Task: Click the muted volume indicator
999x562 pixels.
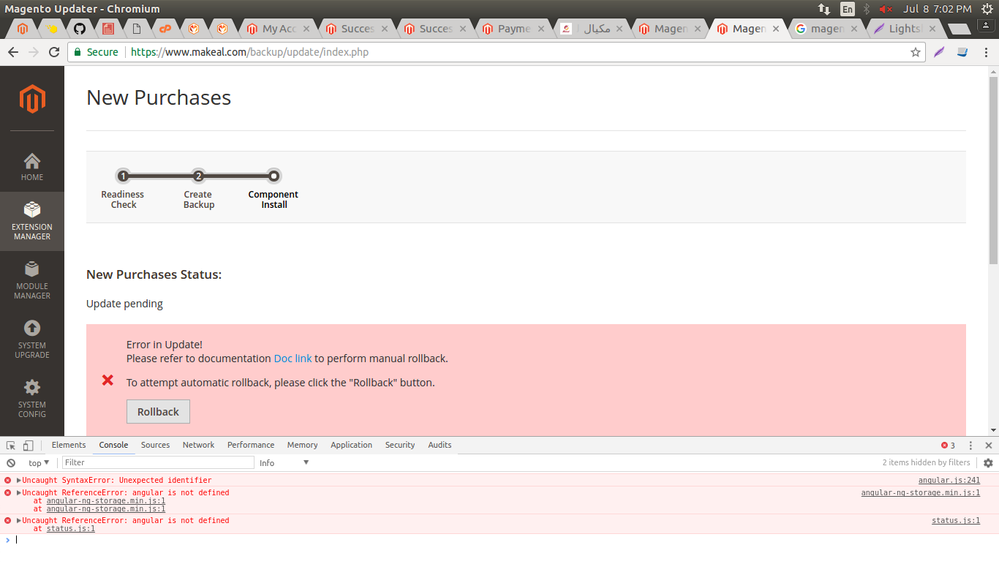Action: point(885,9)
